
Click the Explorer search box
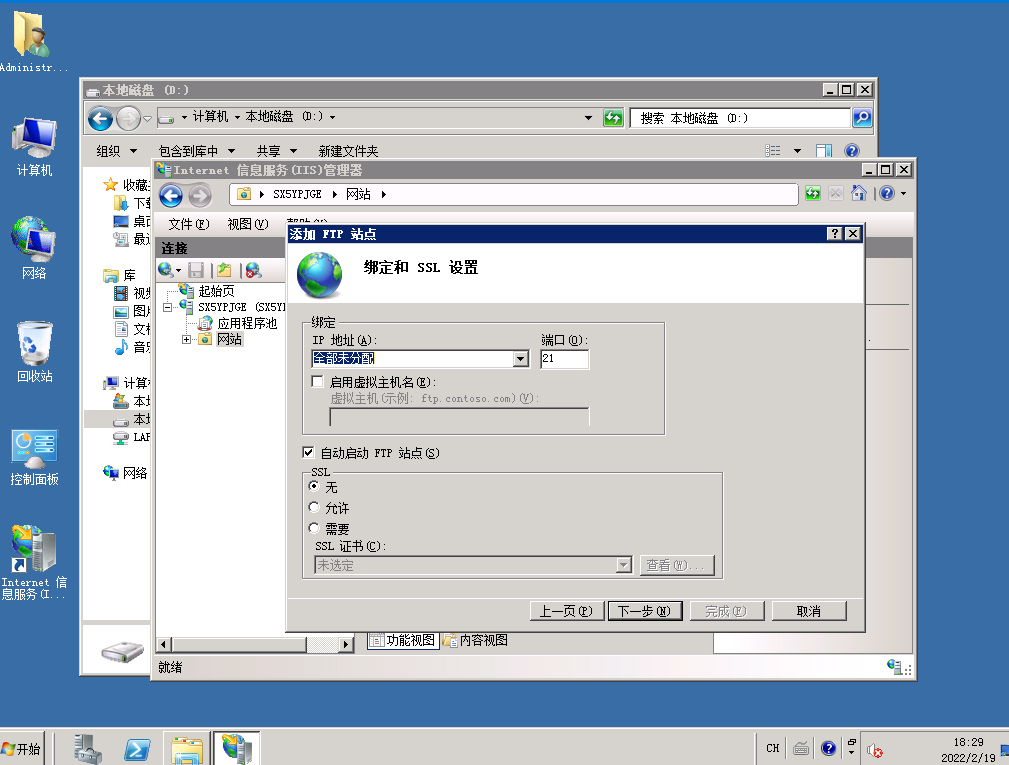[x=740, y=118]
